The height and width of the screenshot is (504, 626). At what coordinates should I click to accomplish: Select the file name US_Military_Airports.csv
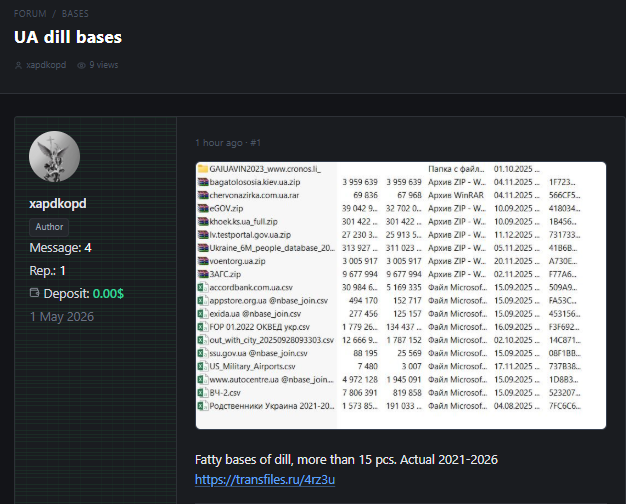tap(252, 367)
